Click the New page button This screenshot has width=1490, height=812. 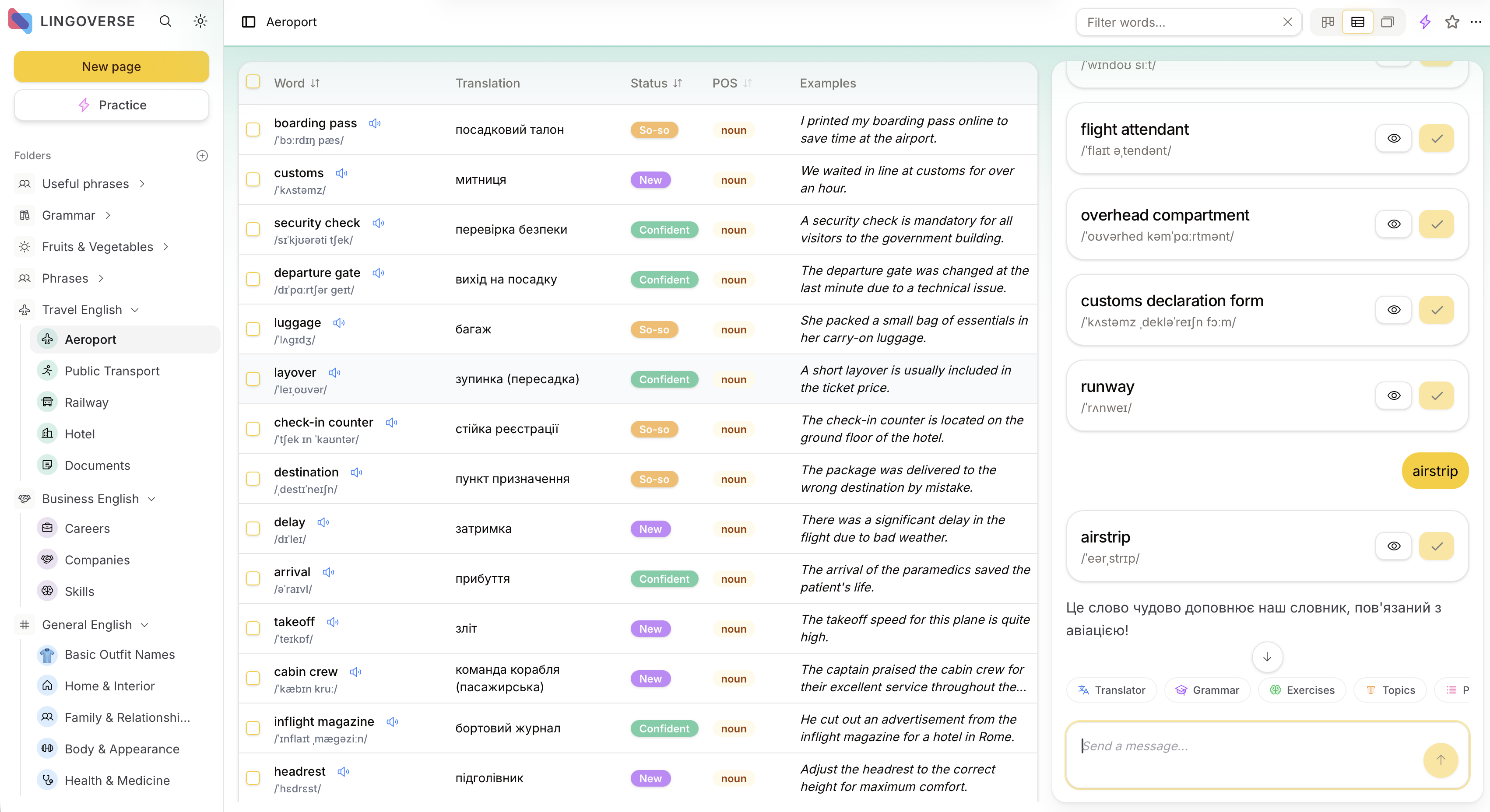point(111,66)
